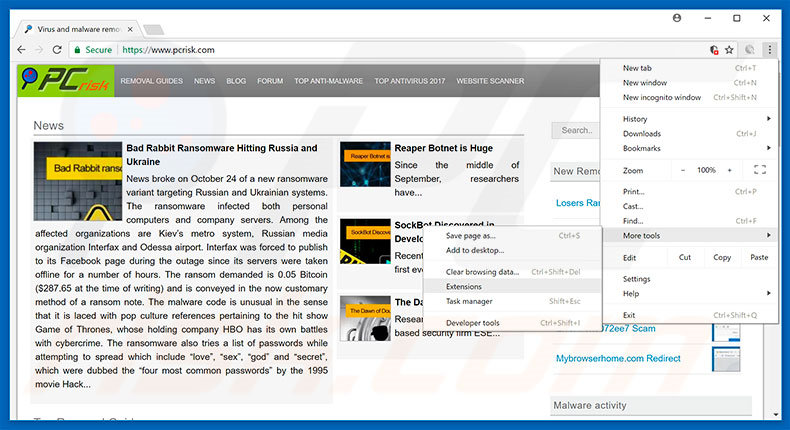This screenshot has height=430, width=790.
Task: Open Bad Rabbit Ransomware article headline
Action: [222, 155]
